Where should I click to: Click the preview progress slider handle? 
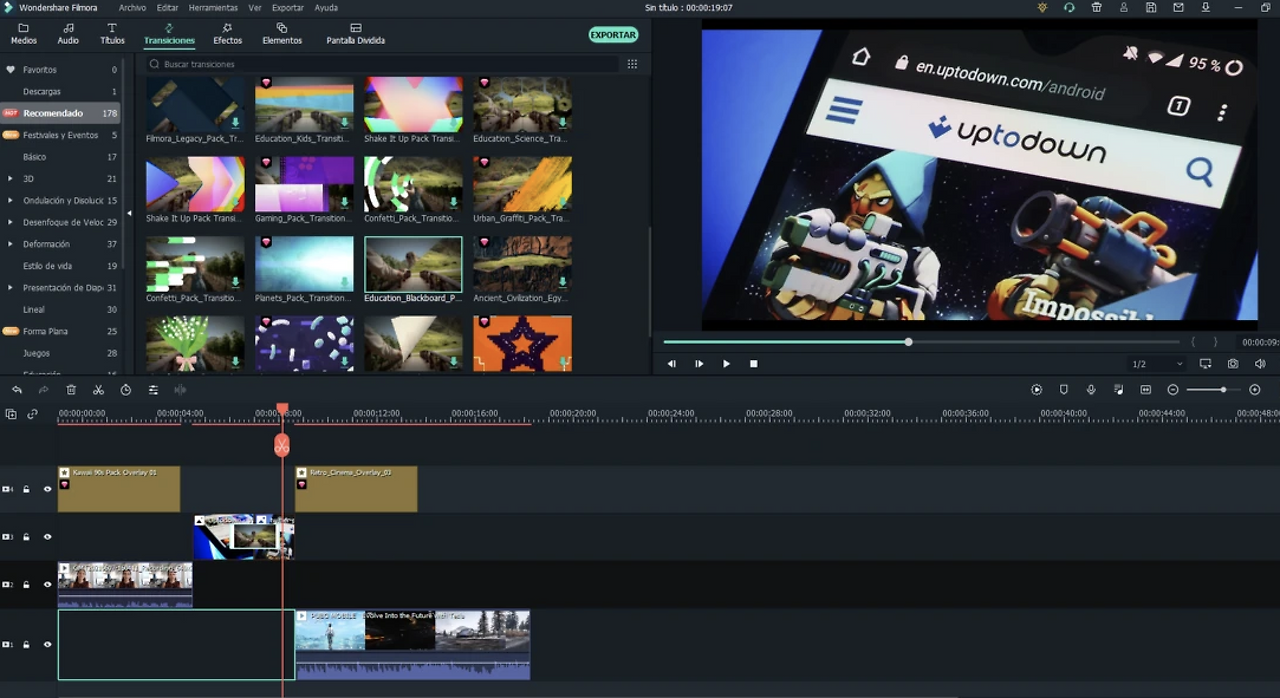[908, 342]
